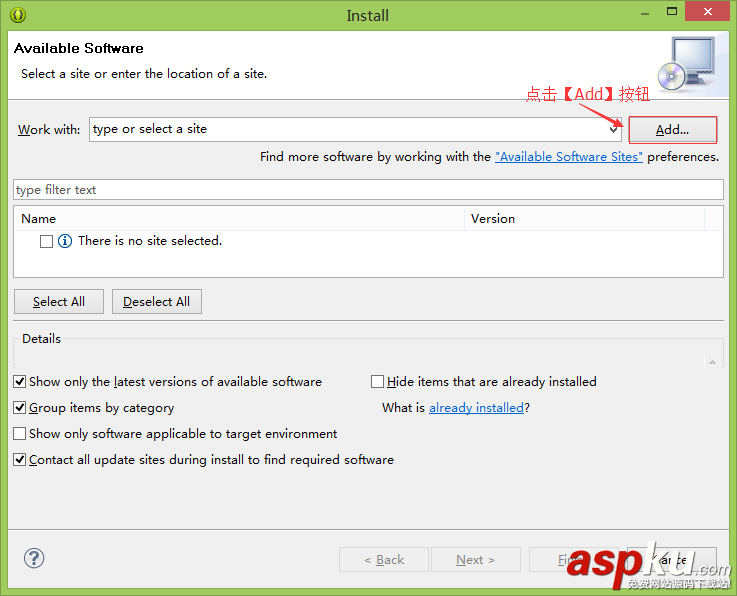737x596 pixels.
Task: Open the Available Software Sites link
Action: click(x=569, y=157)
